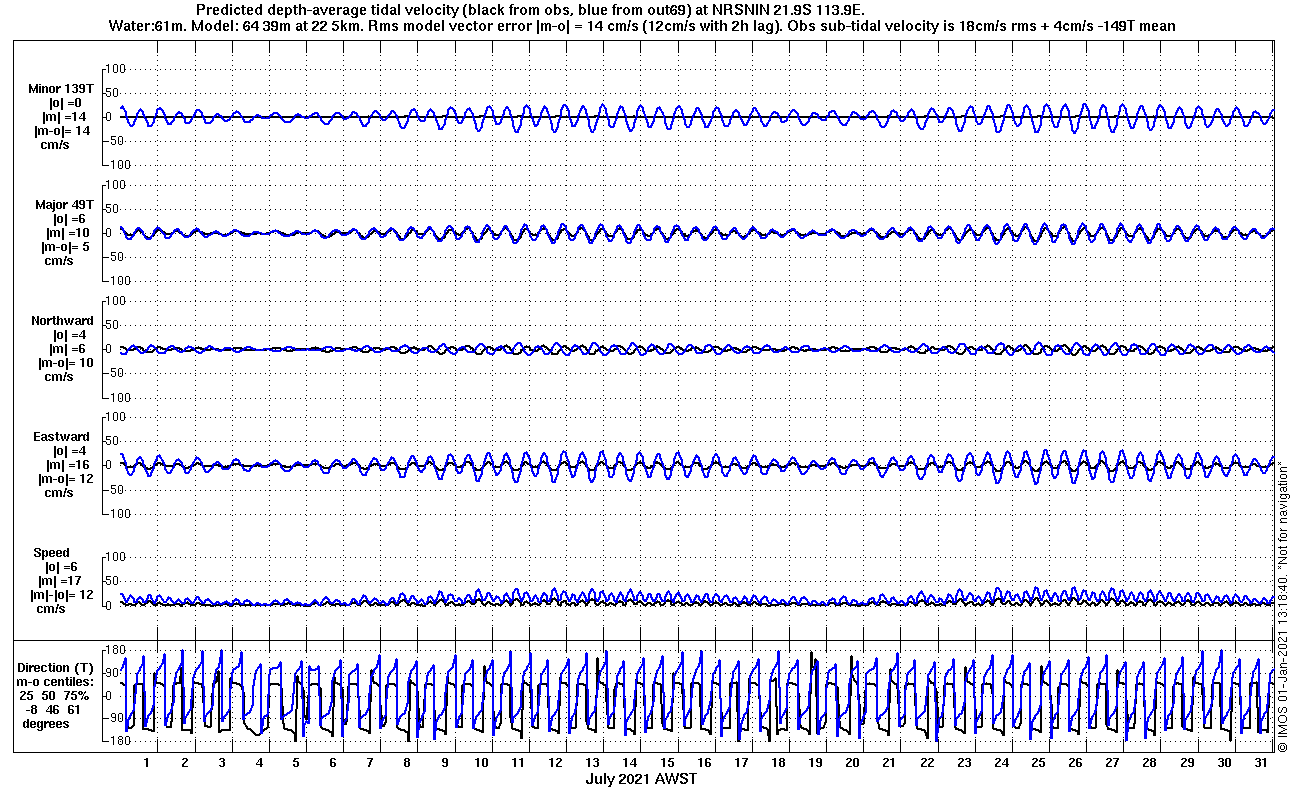The image size is (1300, 800).
Task: Click "|m| =17" in the Speed panel
Action: pyautogui.click(x=59, y=581)
